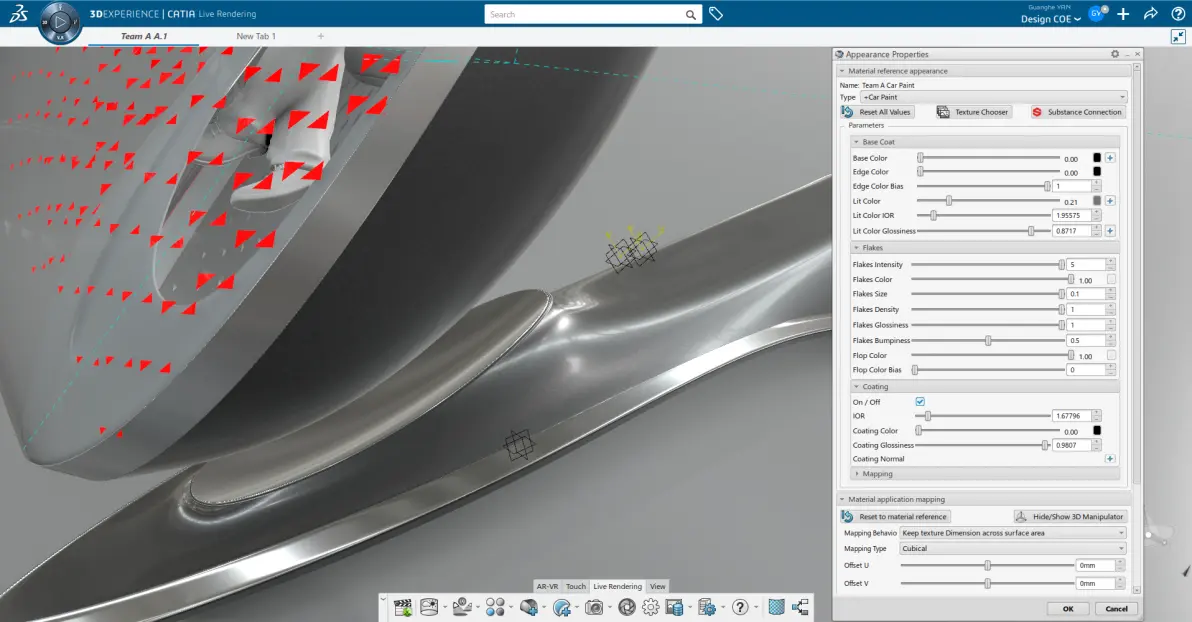Click the aperture shutter icon in toolbar
This screenshot has width=1192, height=622.
click(626, 607)
